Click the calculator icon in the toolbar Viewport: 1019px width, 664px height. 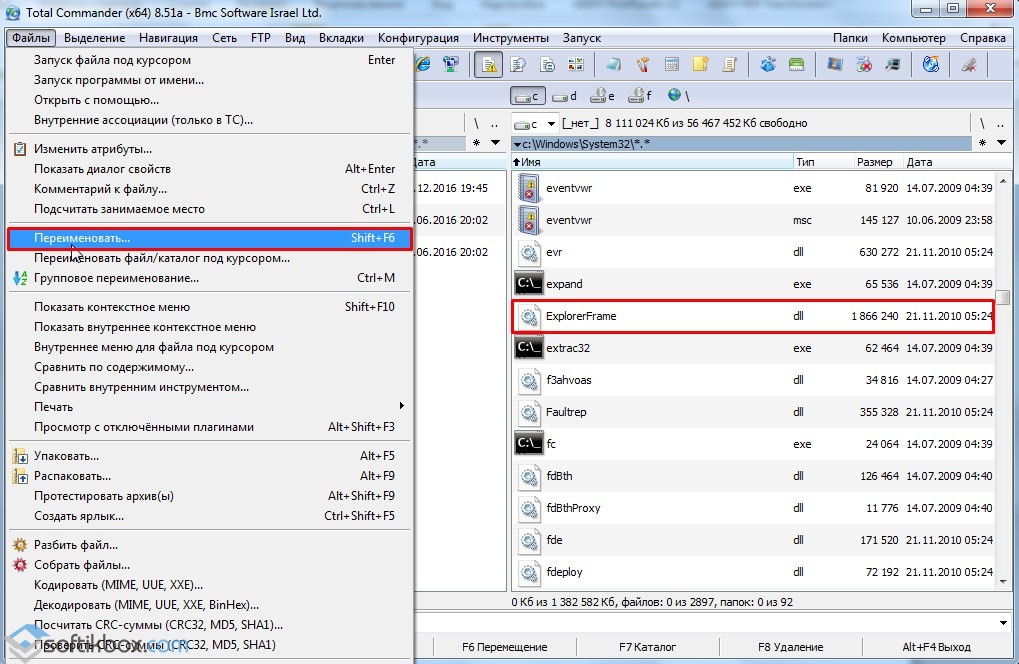671,65
